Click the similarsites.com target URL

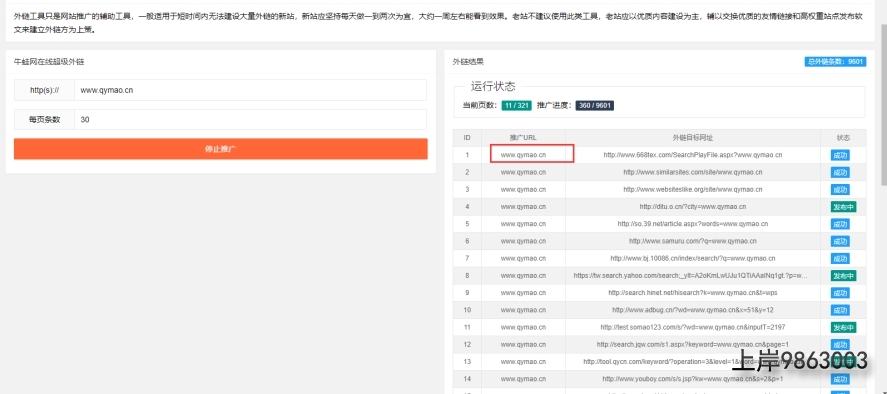692,172
